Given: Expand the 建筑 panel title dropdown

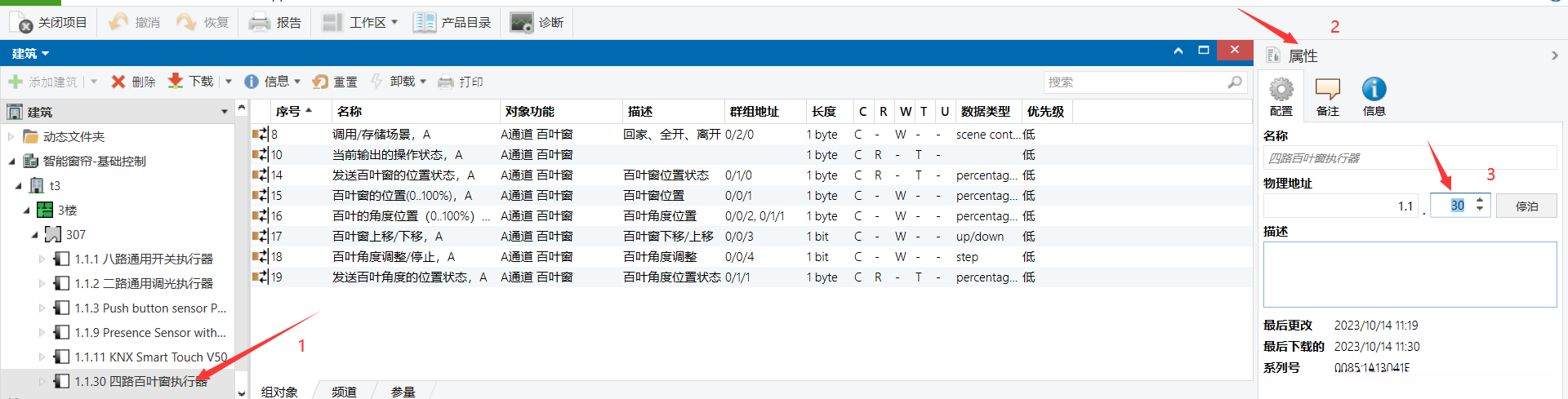Looking at the screenshot, I should click(31, 54).
